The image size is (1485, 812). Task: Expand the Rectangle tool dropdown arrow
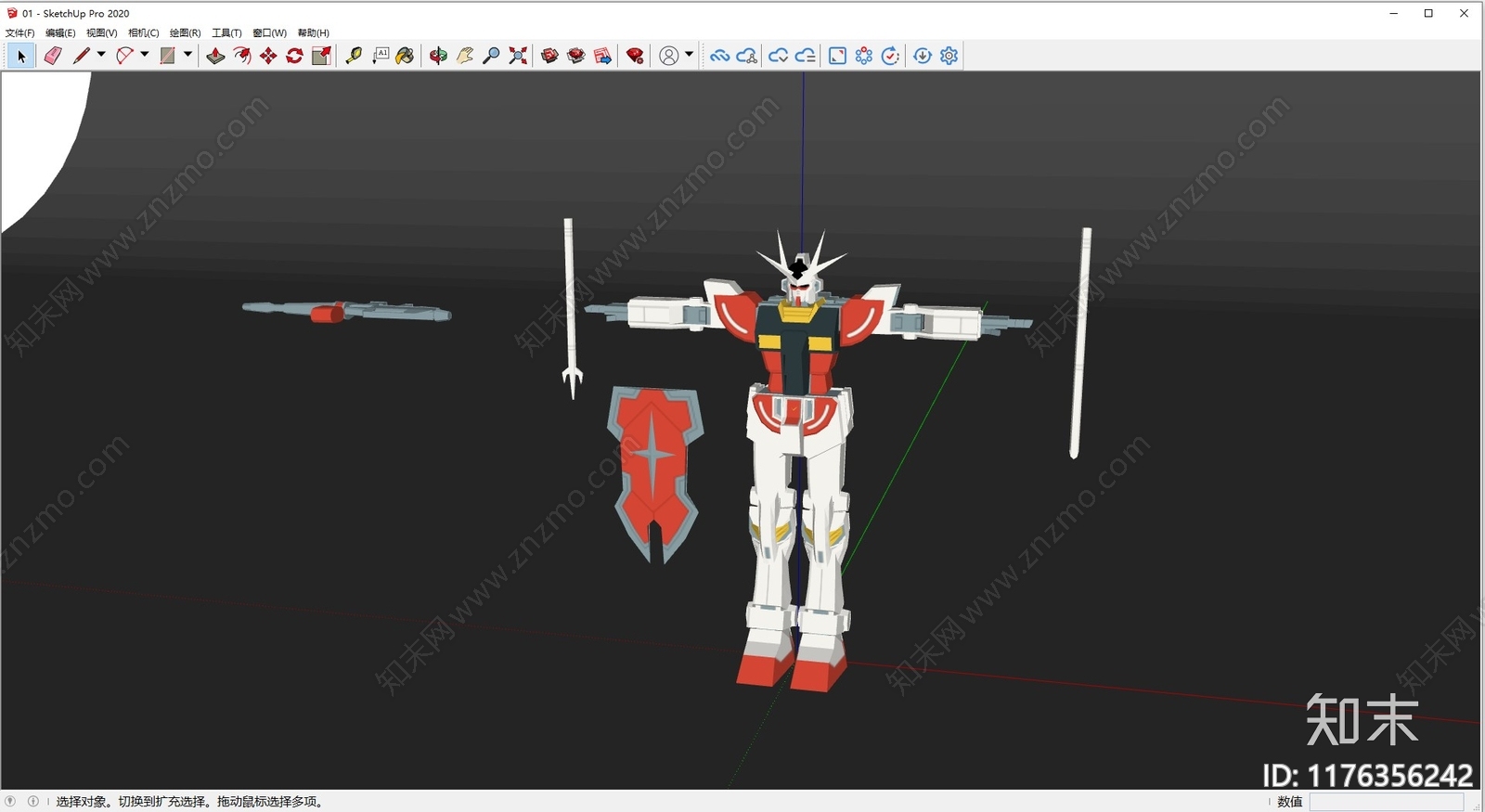point(187,55)
